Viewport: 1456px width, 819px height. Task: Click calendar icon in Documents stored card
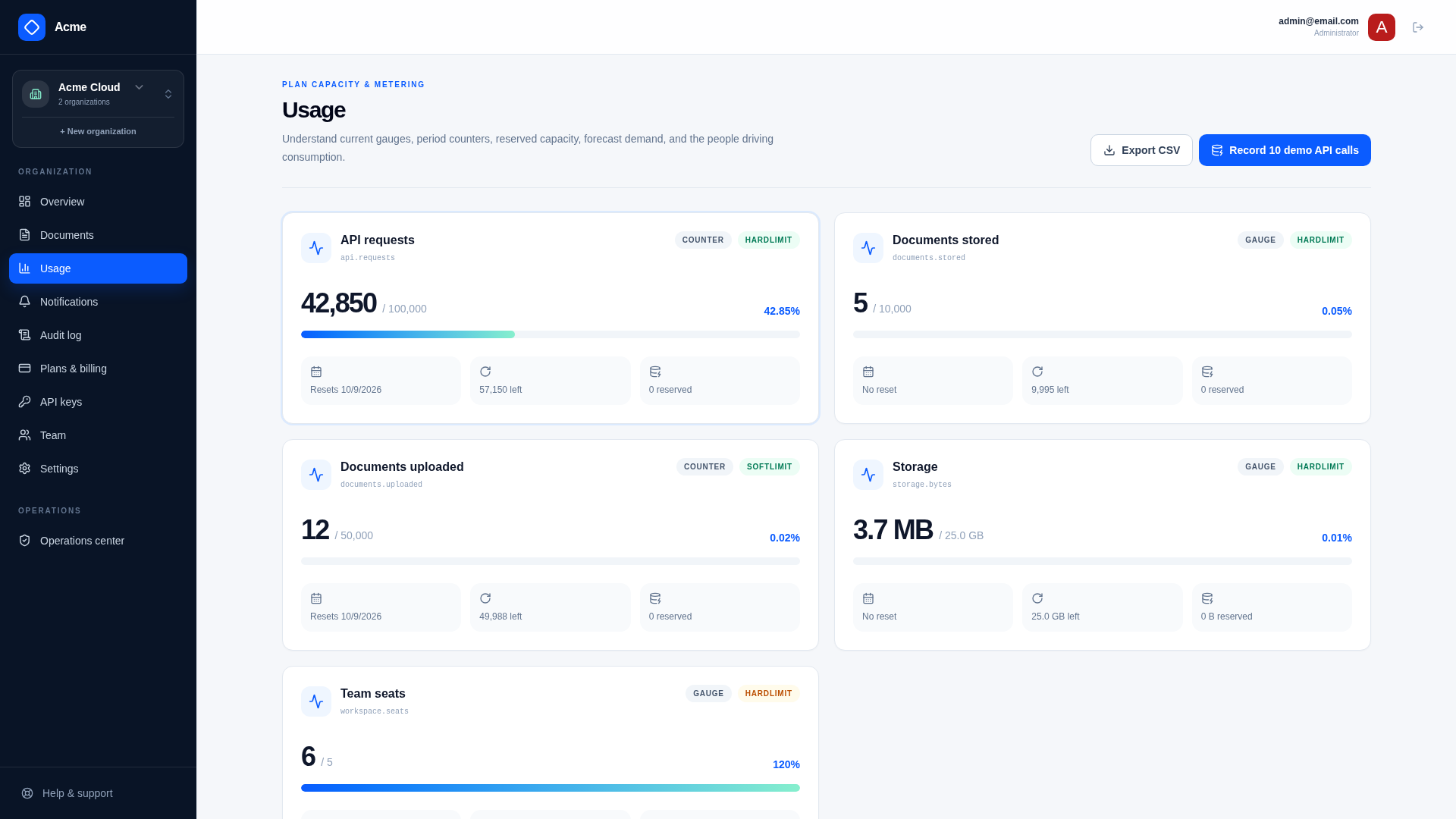[868, 372]
